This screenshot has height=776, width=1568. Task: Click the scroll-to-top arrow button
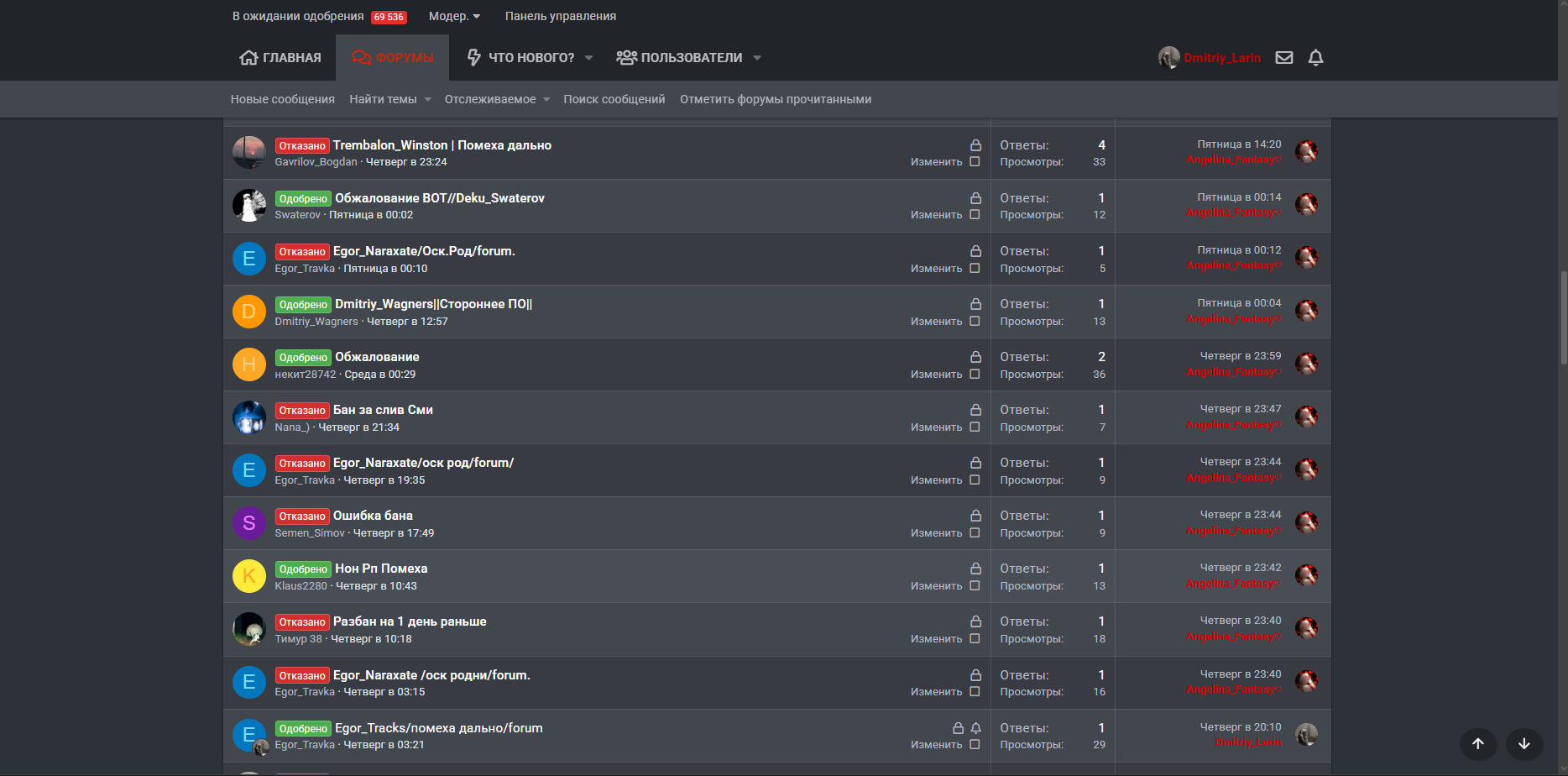pyautogui.click(x=1478, y=743)
